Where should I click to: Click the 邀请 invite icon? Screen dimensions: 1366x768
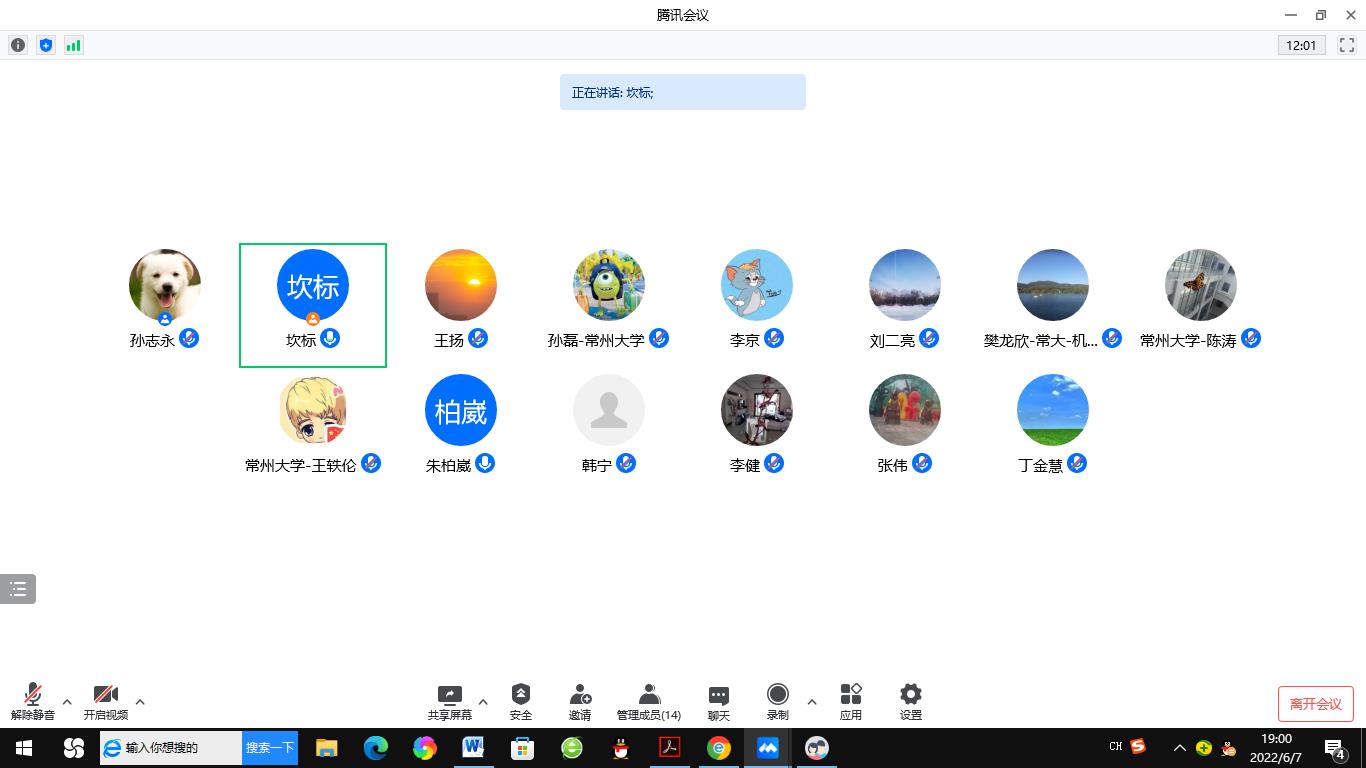[580, 702]
